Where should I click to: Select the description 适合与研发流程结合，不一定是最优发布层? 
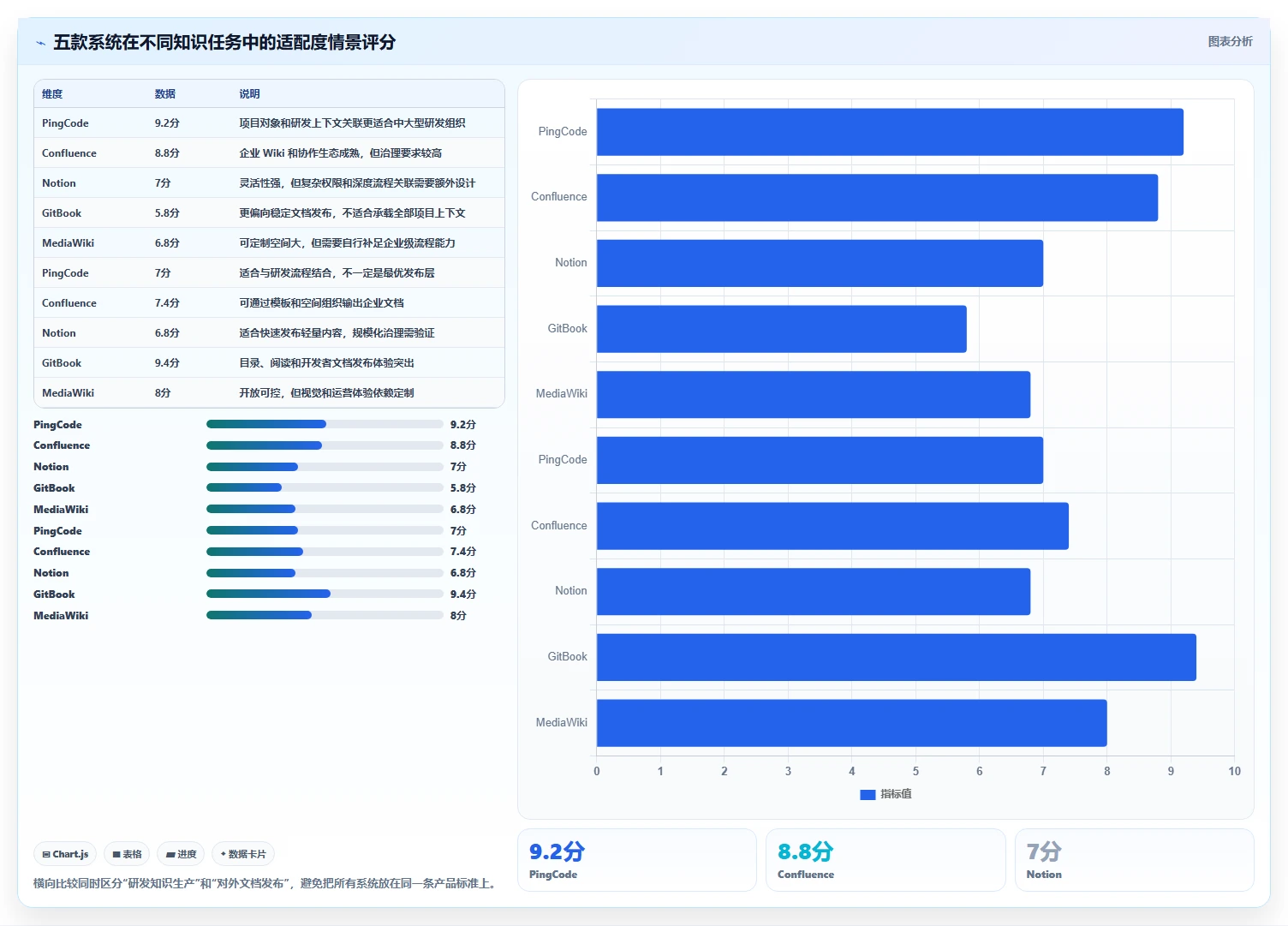click(x=337, y=273)
